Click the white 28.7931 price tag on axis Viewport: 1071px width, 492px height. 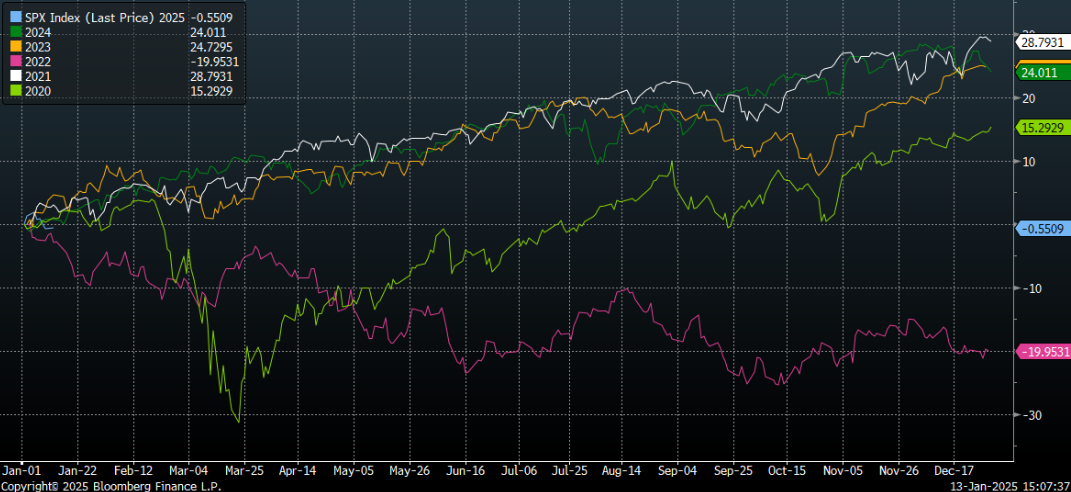tap(1043, 42)
